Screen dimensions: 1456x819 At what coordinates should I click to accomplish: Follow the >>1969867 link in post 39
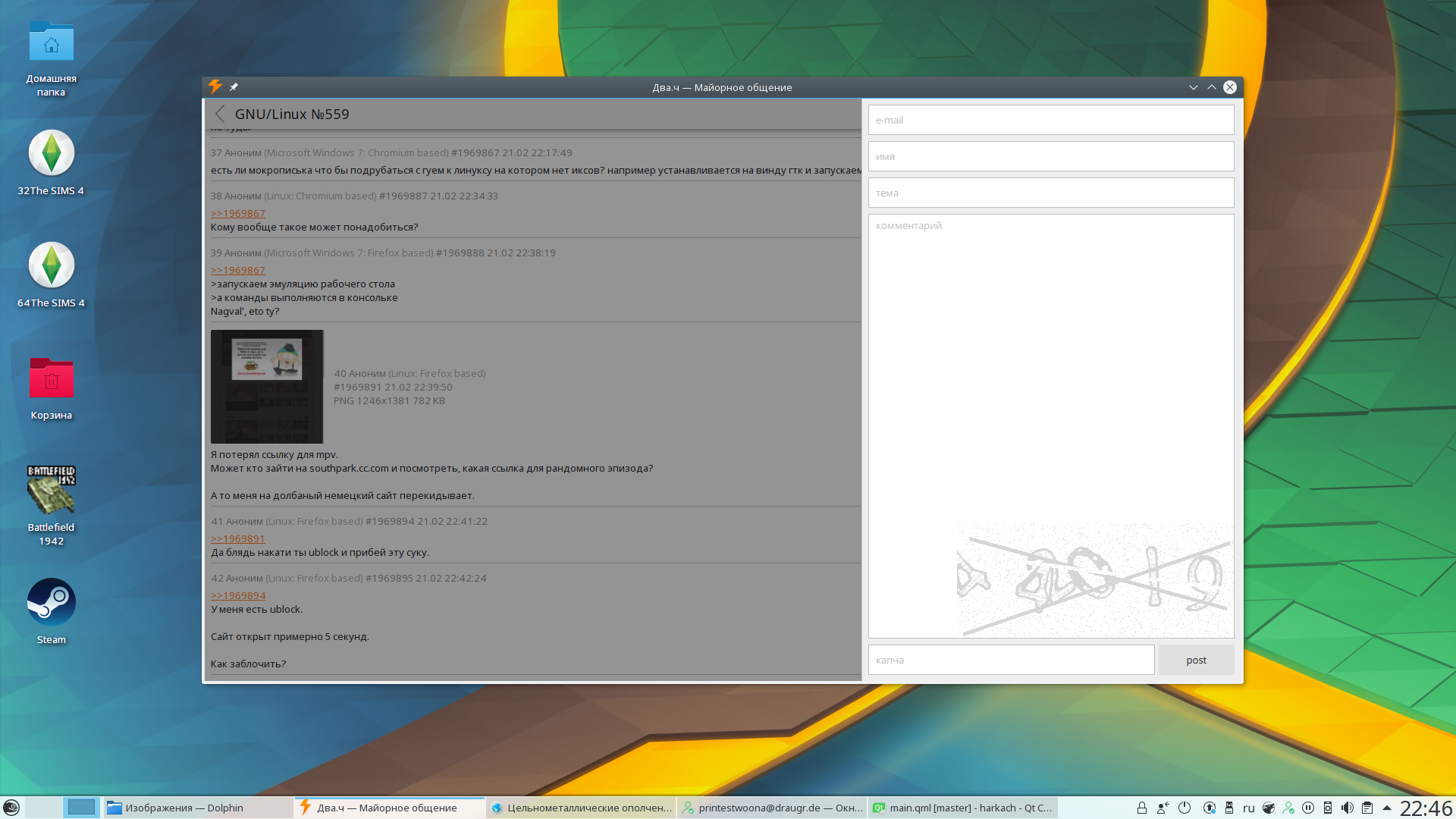pos(238,270)
